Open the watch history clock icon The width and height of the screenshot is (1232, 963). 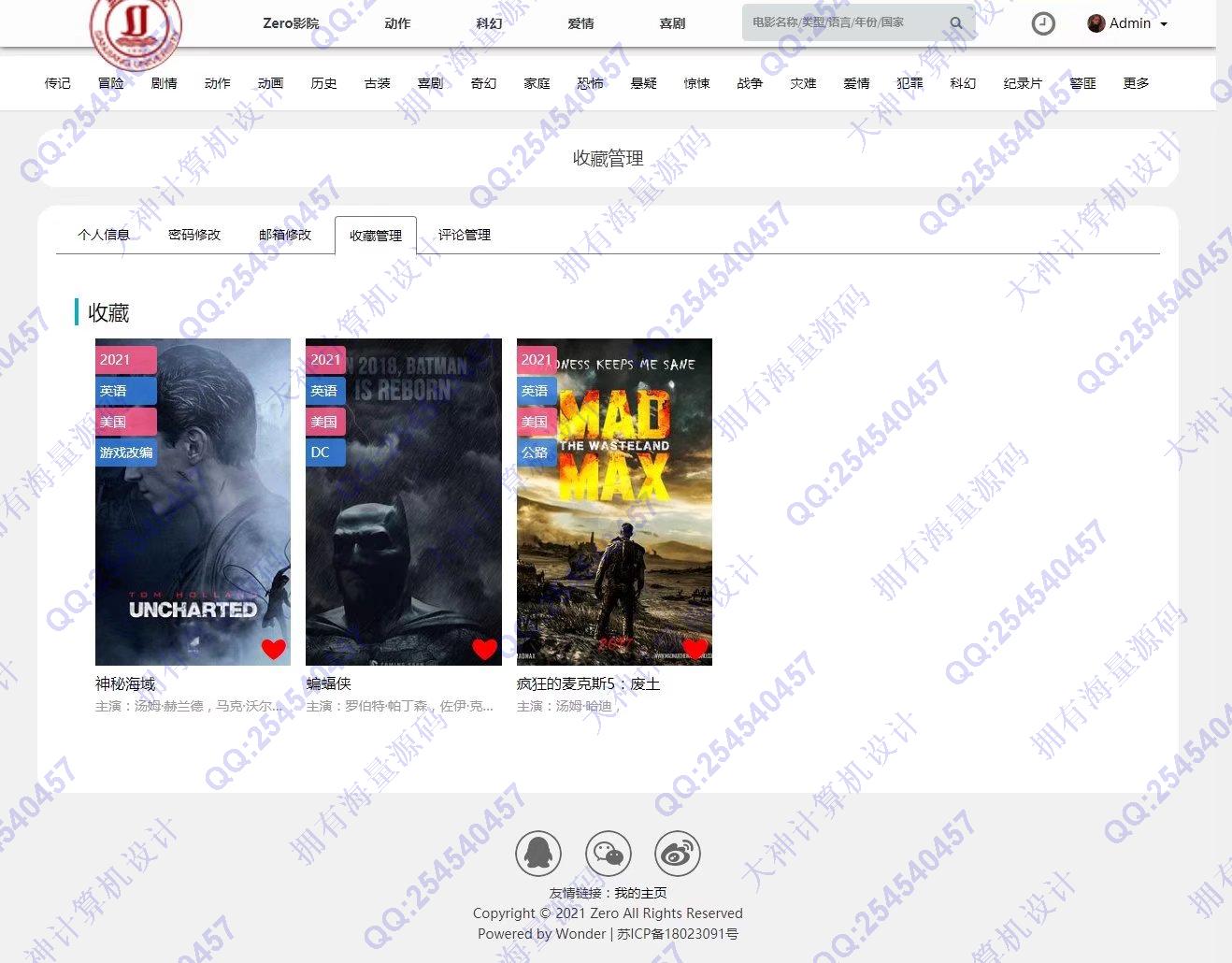pyautogui.click(x=1043, y=24)
